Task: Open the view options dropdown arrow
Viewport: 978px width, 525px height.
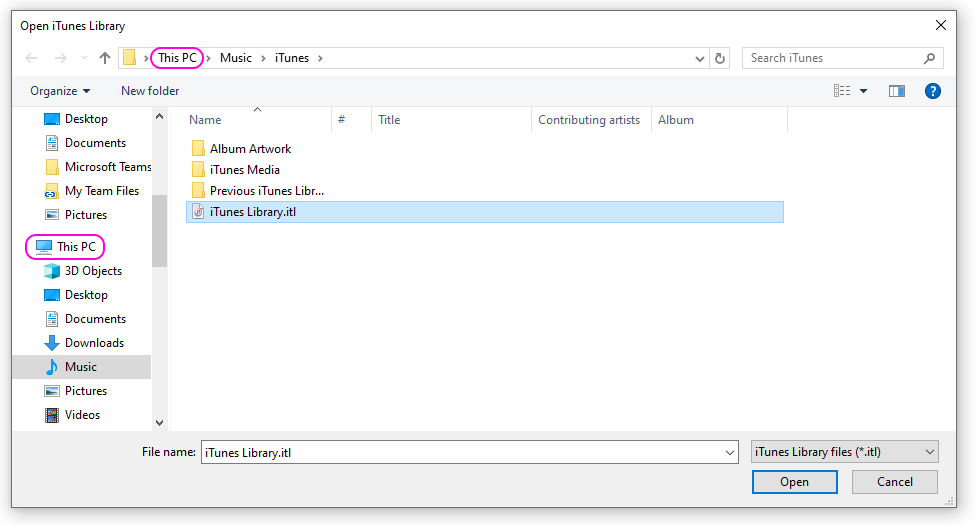Action: click(864, 91)
